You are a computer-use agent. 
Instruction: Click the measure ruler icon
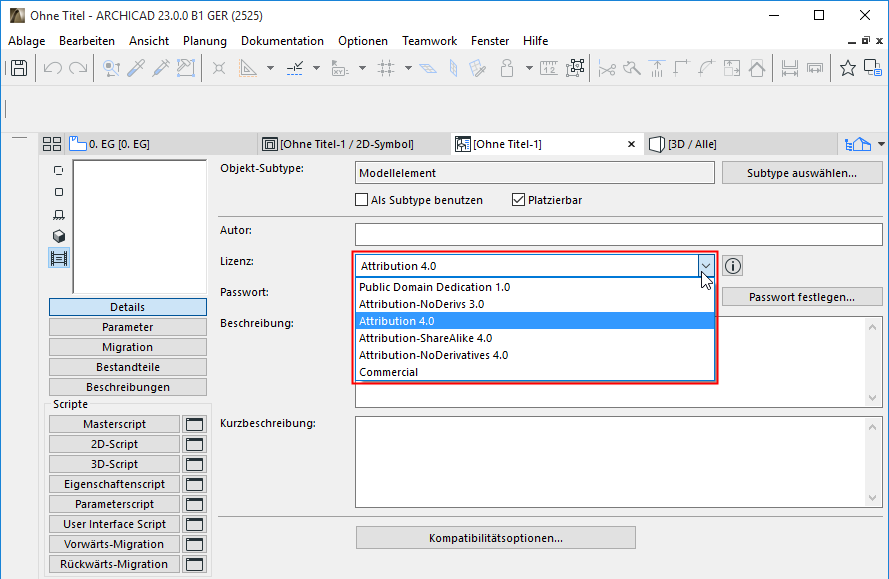click(548, 68)
